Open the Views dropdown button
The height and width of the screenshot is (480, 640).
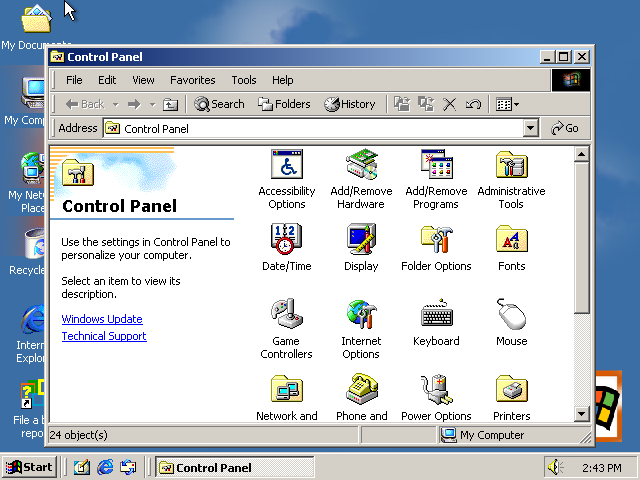click(x=507, y=104)
